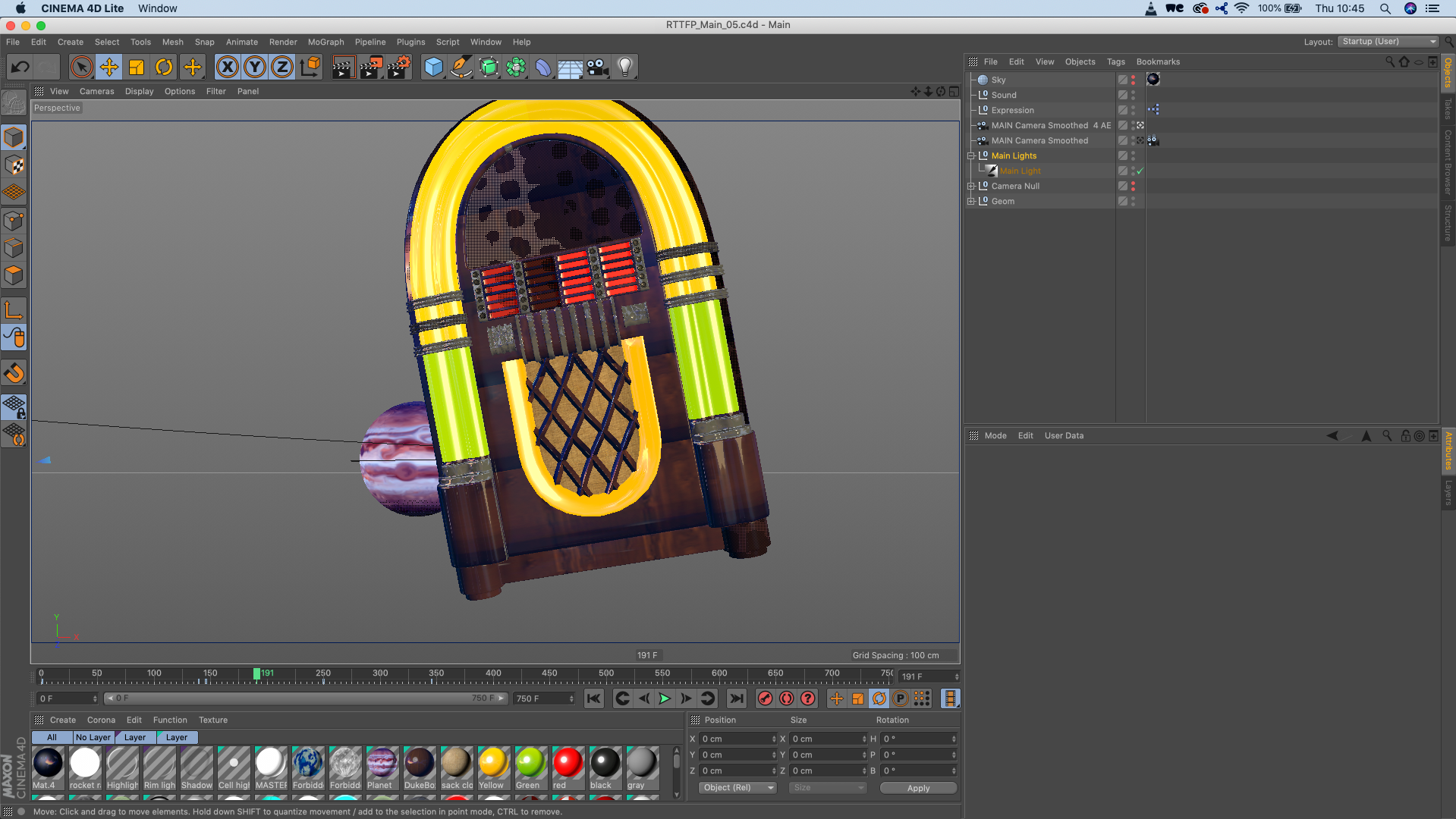Select the Rotate tool
This screenshot has width=1456, height=819.
coord(164,67)
